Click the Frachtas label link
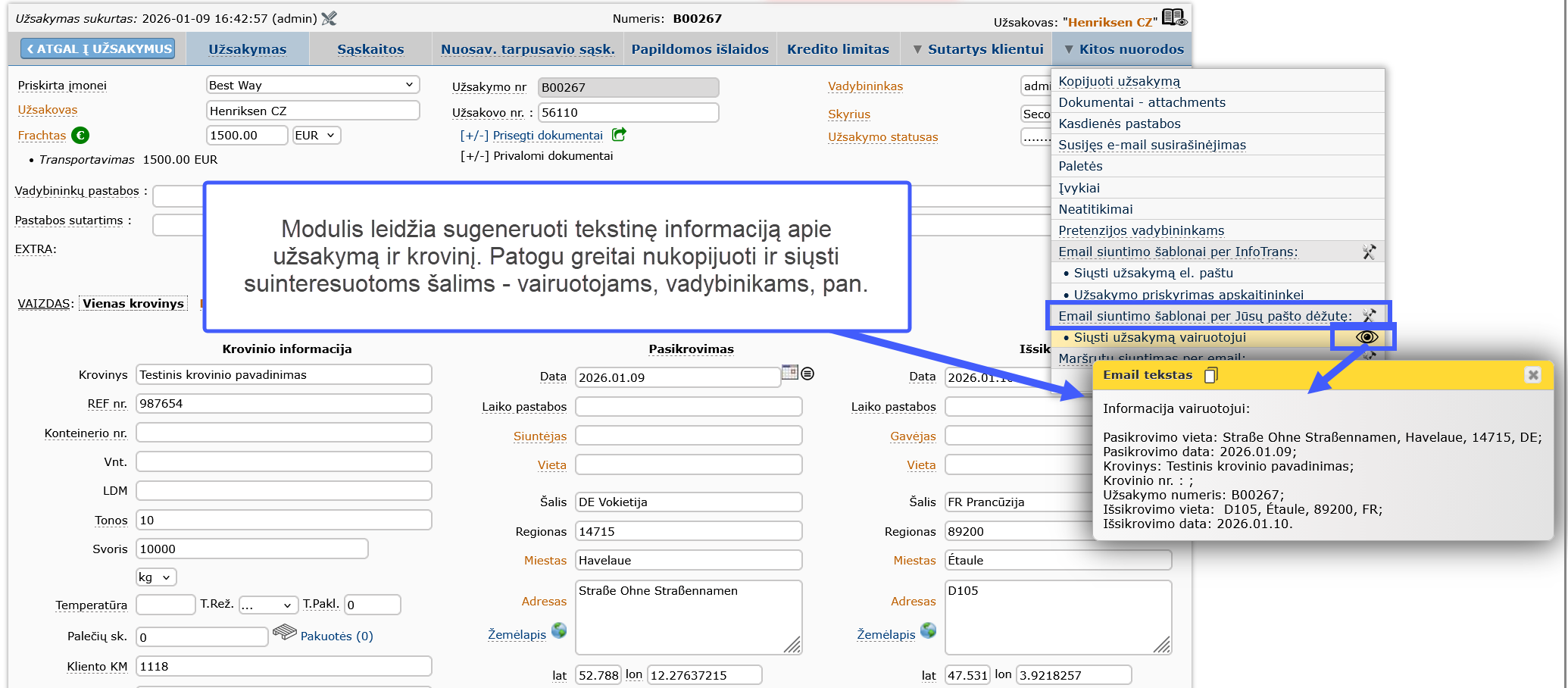Viewport: 1568px width, 688px height. (42, 136)
